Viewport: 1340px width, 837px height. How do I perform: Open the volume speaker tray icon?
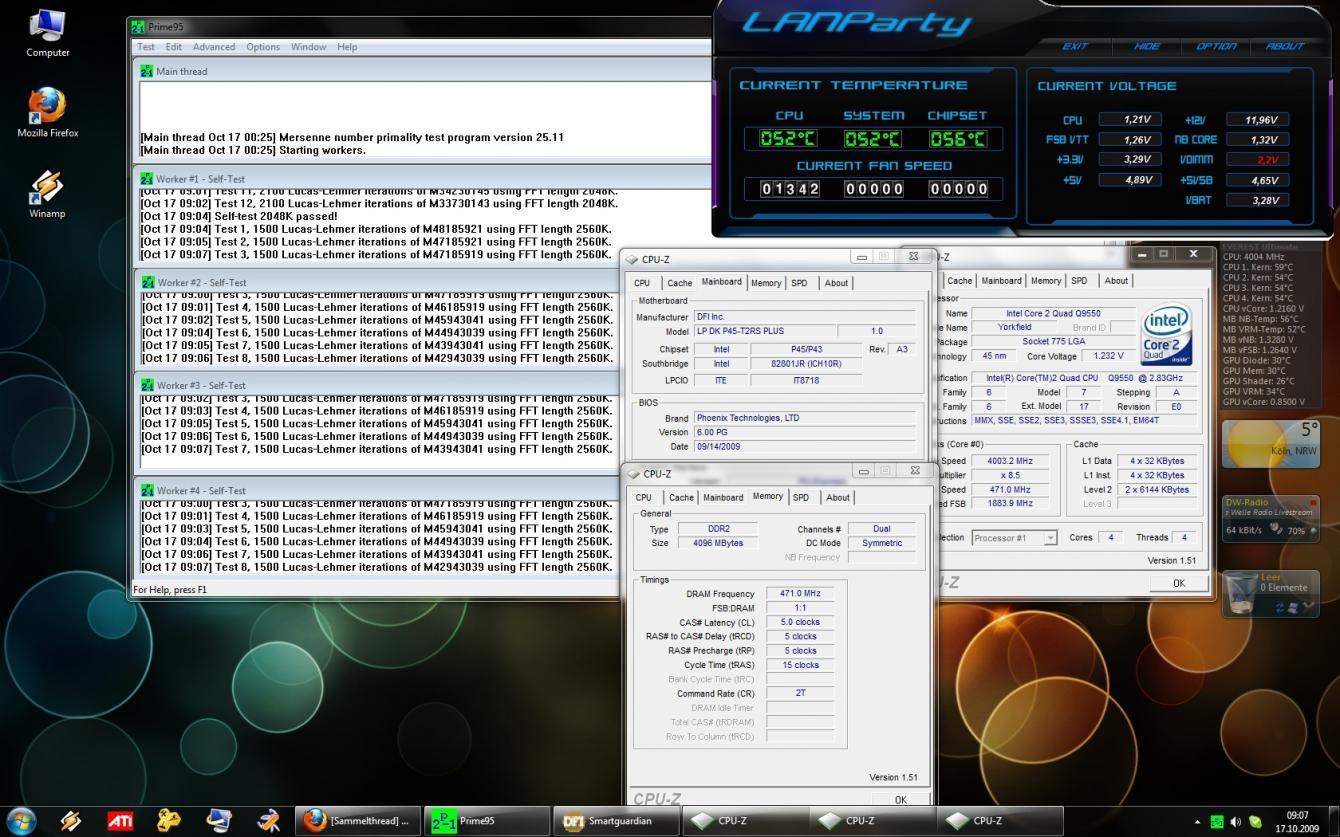1236,822
